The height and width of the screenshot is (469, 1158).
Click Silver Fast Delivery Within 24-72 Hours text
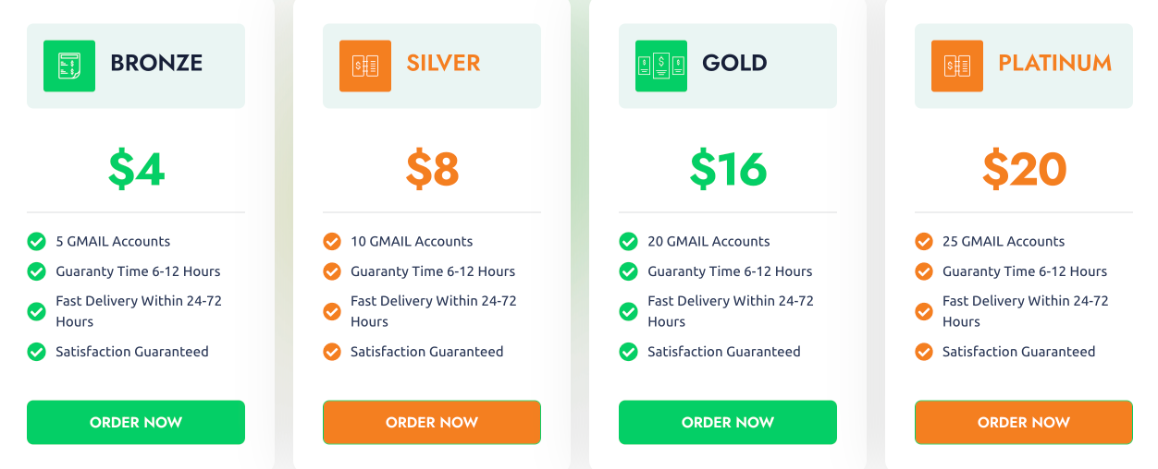click(434, 311)
